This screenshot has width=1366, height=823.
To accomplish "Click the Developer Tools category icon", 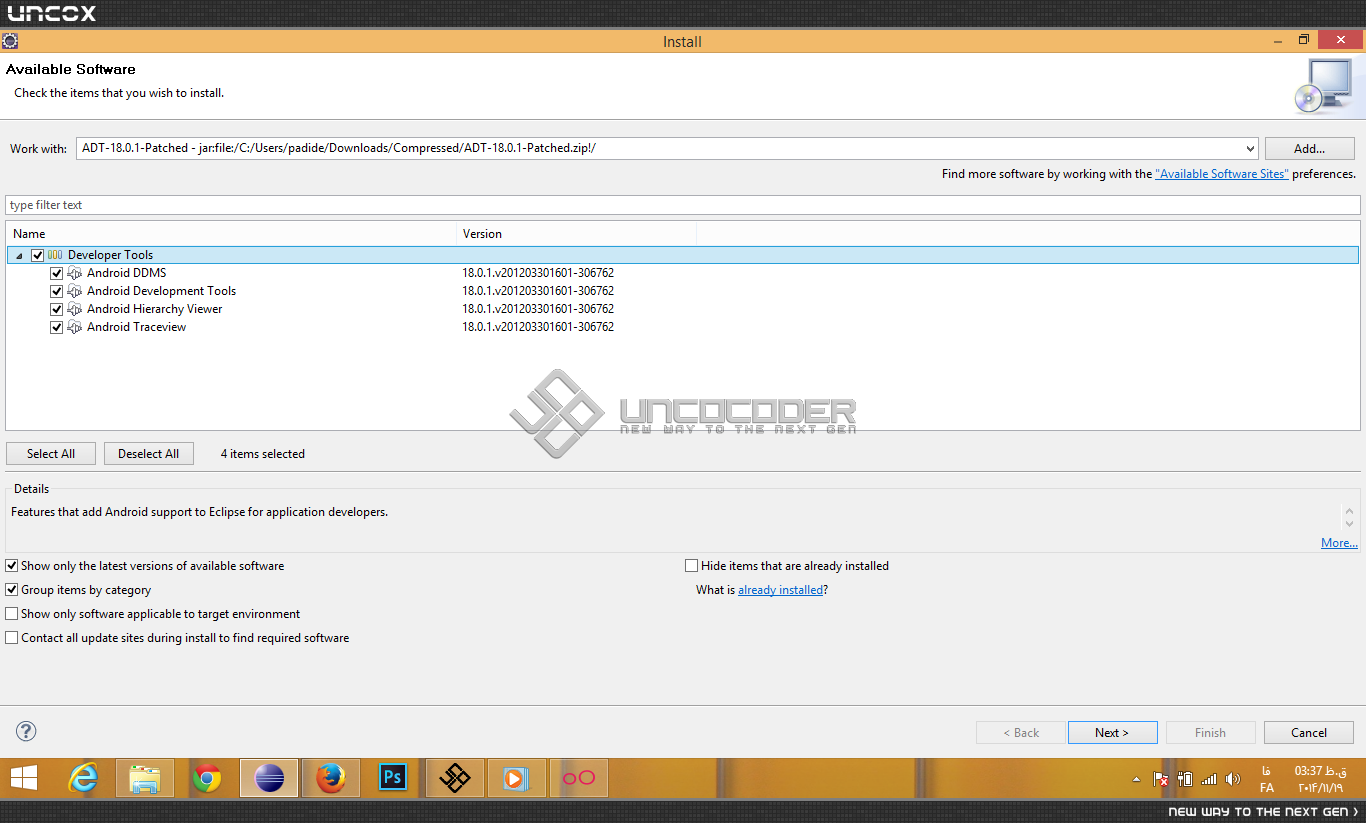I will coord(55,255).
